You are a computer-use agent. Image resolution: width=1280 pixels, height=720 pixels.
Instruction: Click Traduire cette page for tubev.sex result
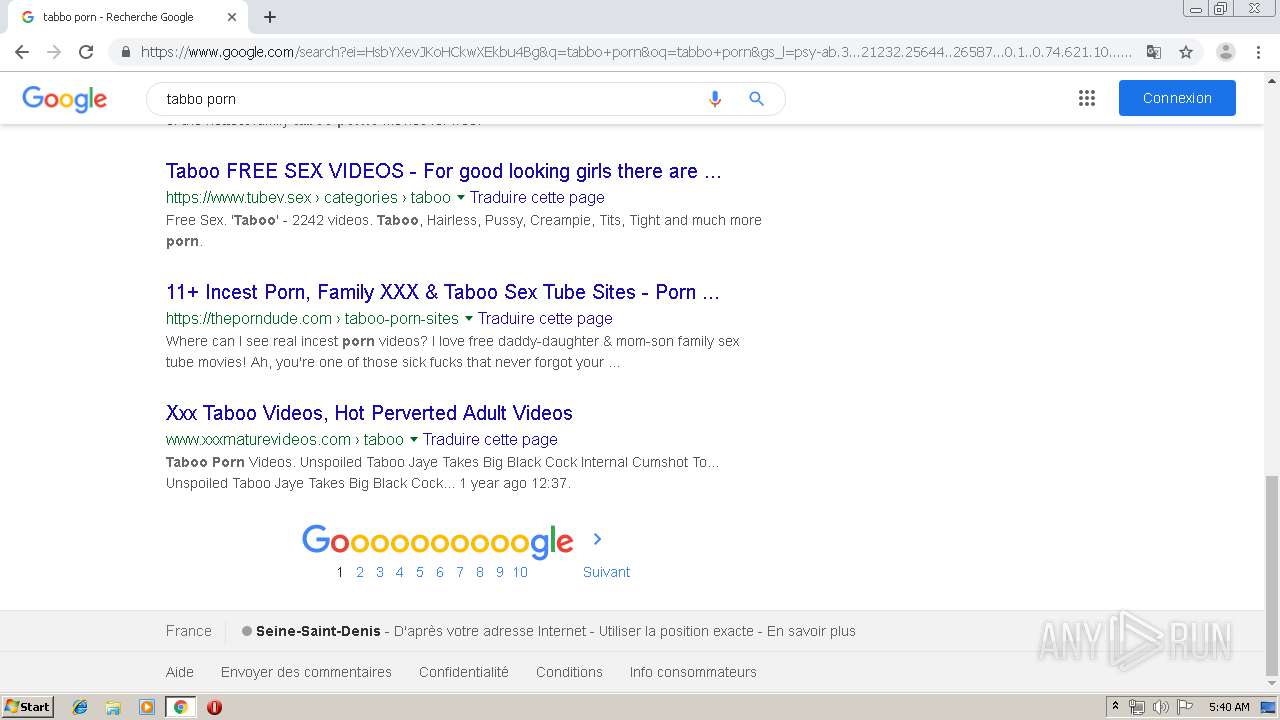pyautogui.click(x=537, y=197)
